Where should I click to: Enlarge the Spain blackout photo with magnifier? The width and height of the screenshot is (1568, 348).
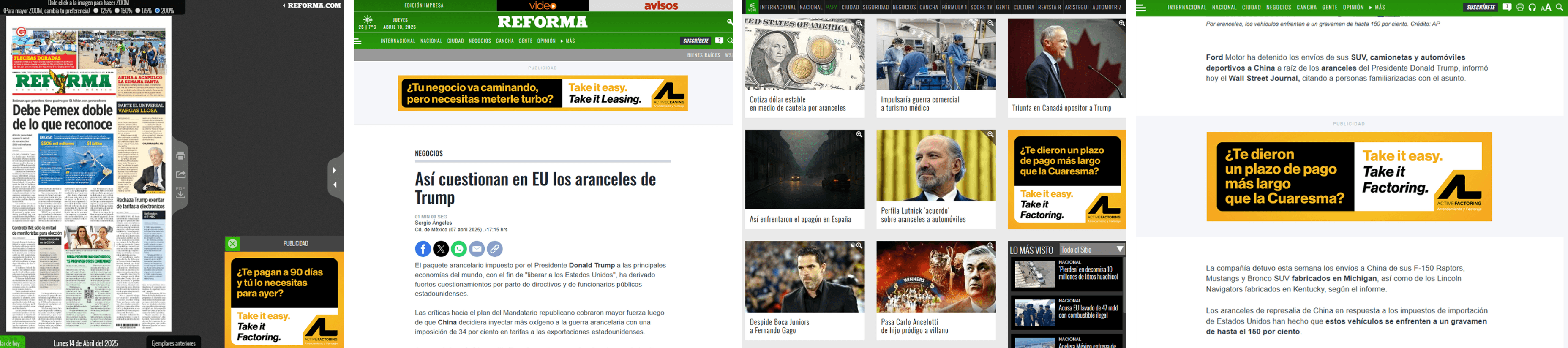[x=859, y=134]
